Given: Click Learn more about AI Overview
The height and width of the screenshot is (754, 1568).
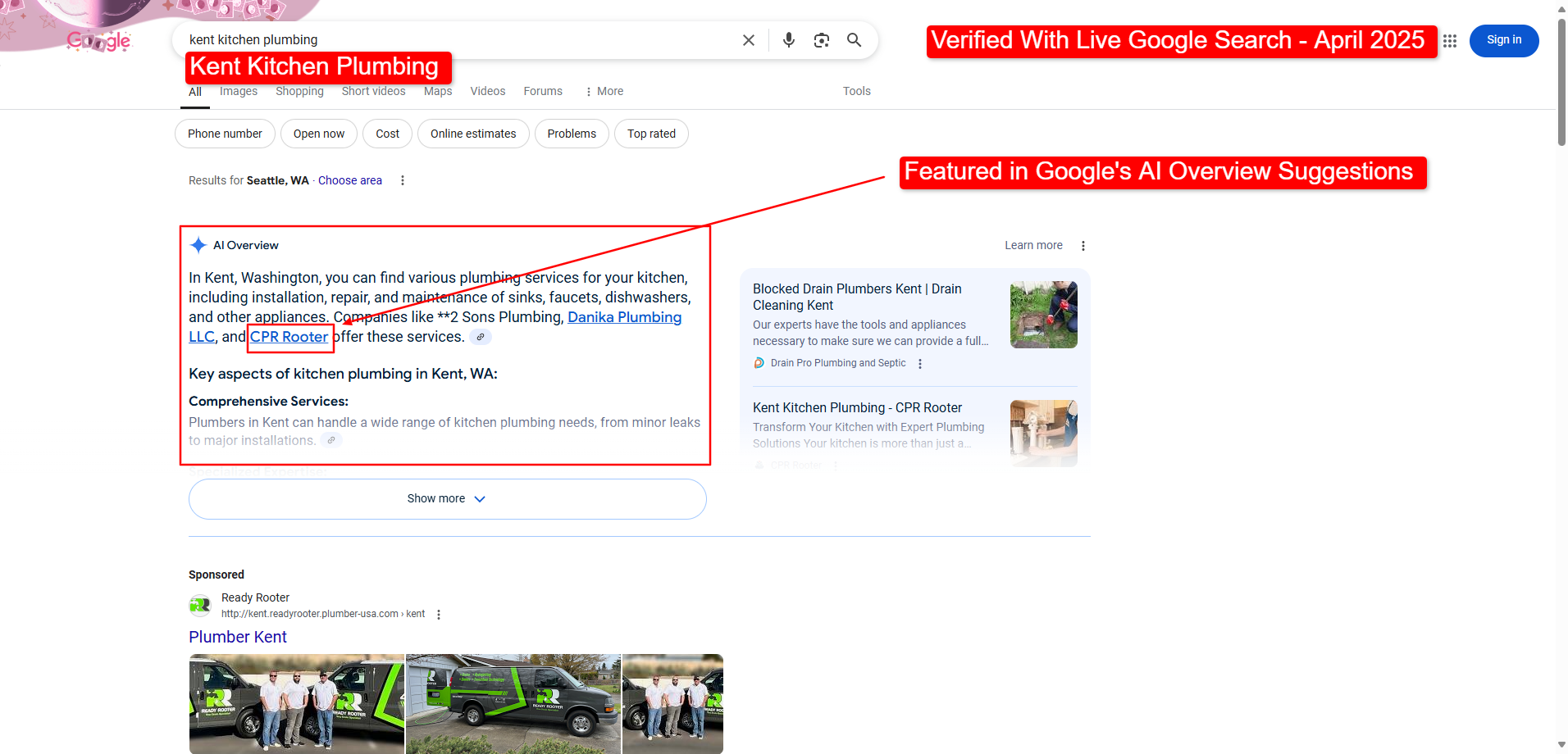Looking at the screenshot, I should coord(1033,245).
